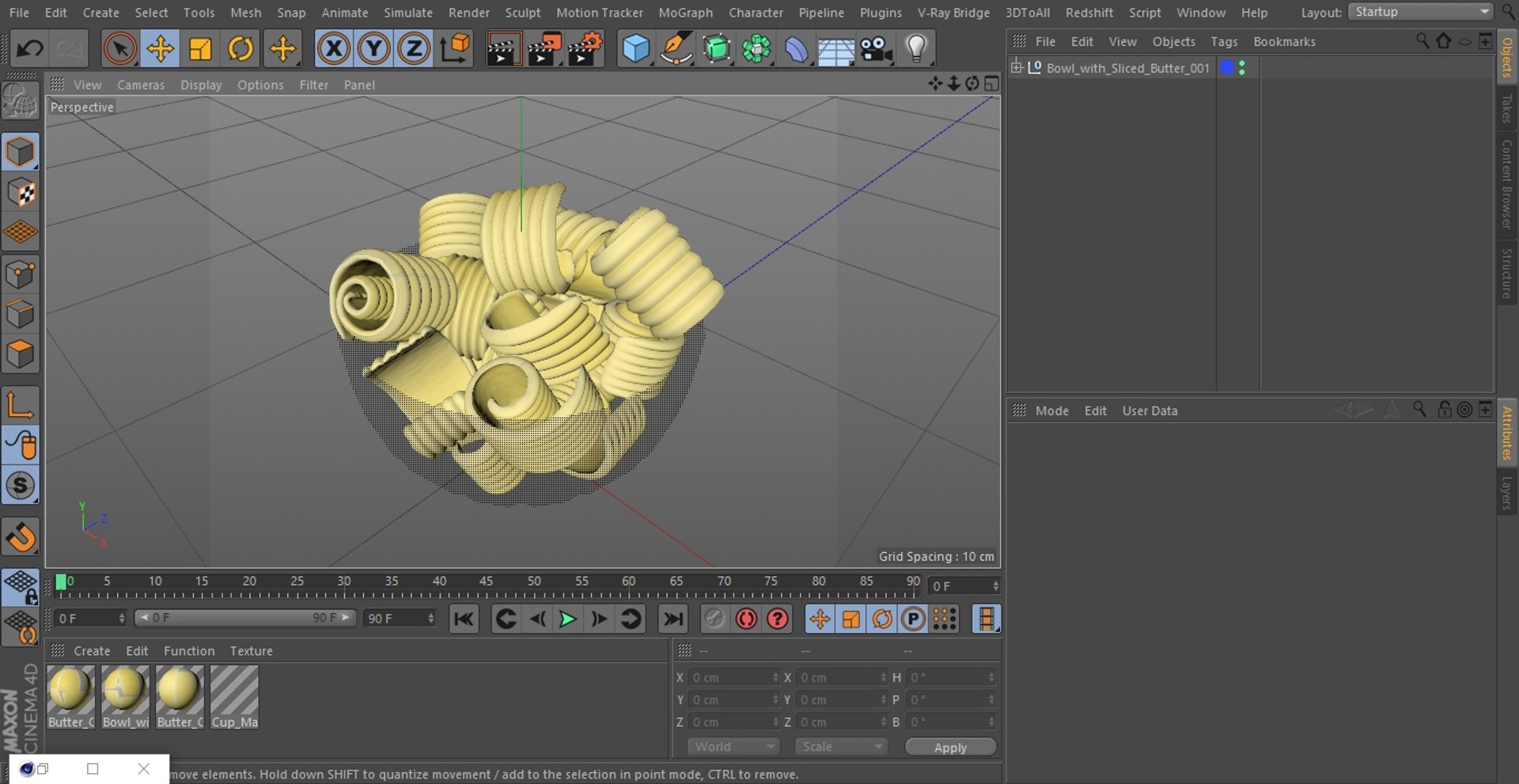Screen dimensions: 1519x784
Task: Record active objects keyframe
Action: [714, 619]
